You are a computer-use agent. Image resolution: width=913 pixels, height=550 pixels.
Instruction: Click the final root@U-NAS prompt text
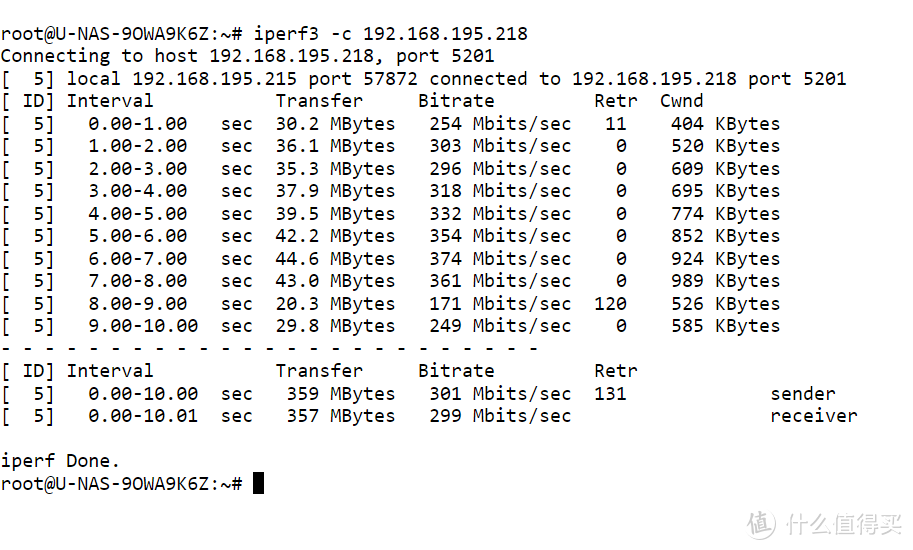[121, 483]
